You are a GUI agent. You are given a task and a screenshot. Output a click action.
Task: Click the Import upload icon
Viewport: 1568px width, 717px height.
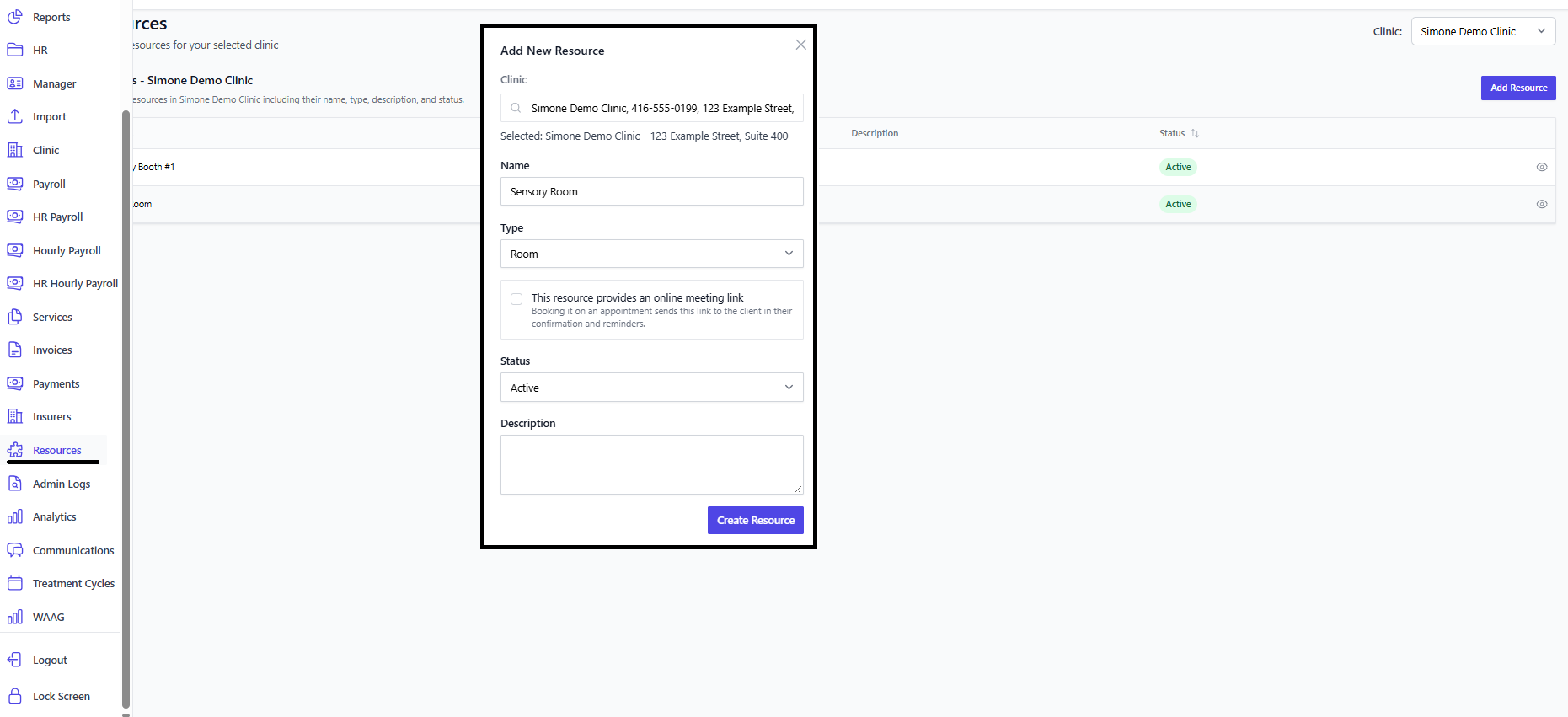click(x=15, y=116)
